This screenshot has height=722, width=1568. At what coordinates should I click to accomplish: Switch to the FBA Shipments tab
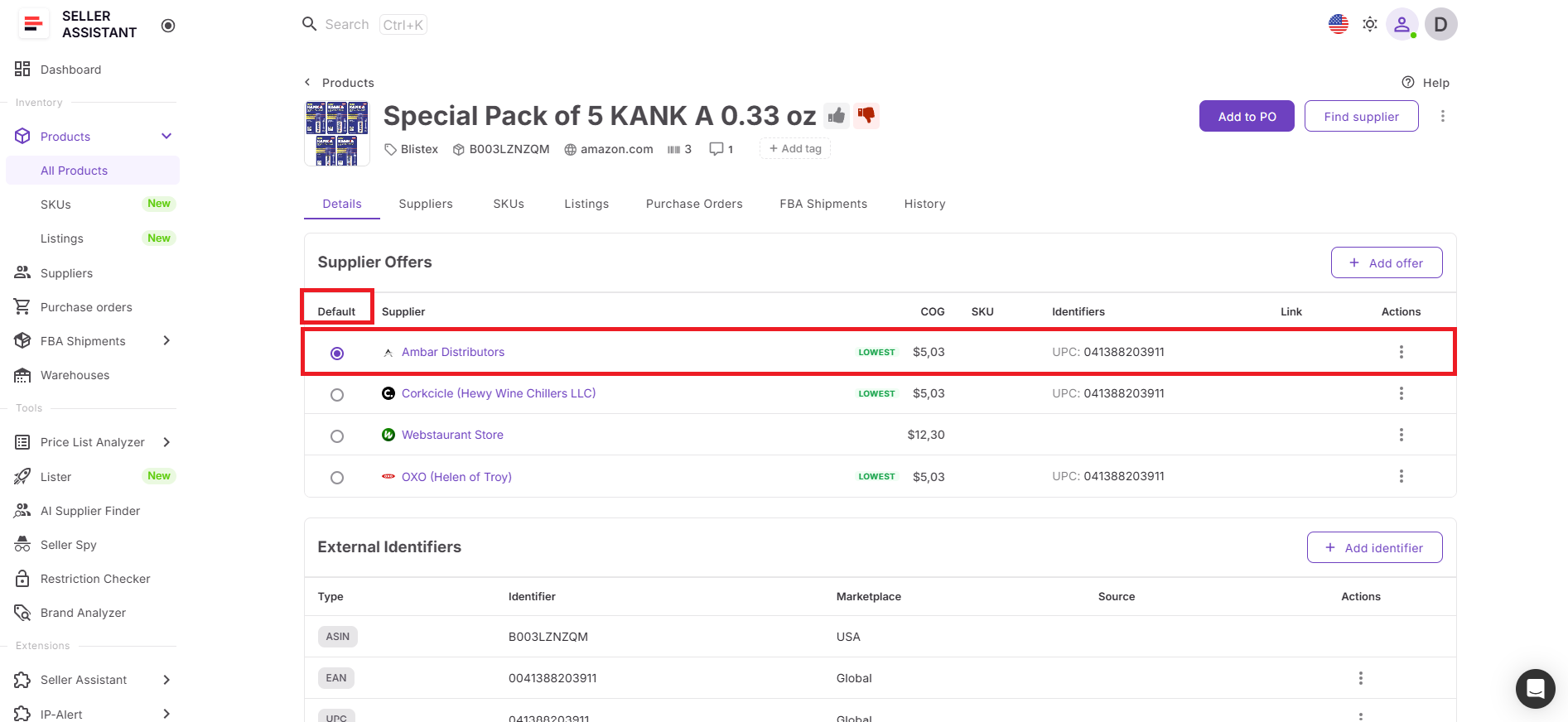[823, 204]
